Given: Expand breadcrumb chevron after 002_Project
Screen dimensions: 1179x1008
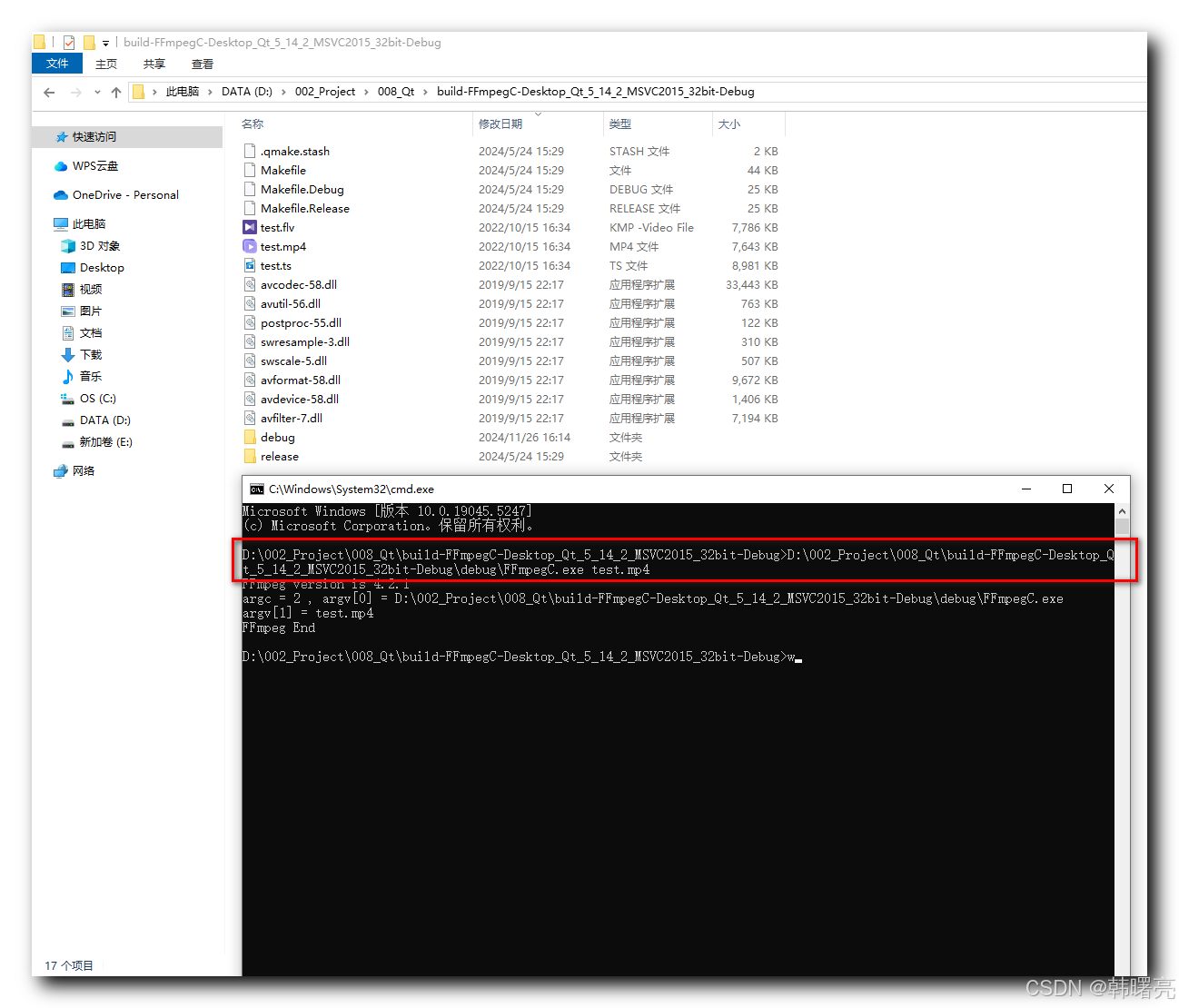Looking at the screenshot, I should click(366, 92).
